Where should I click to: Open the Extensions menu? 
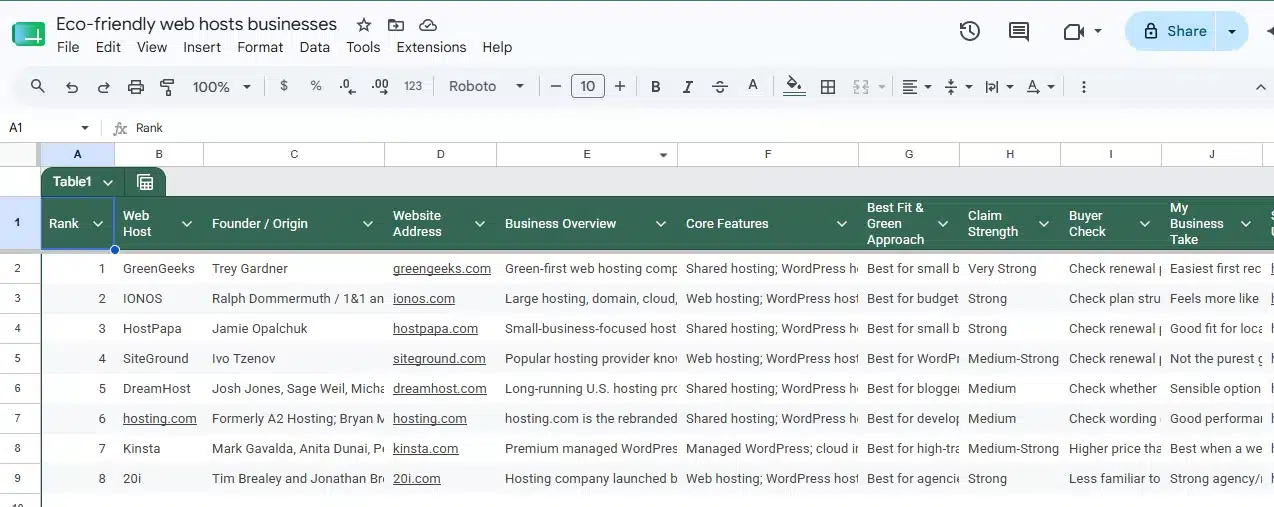[x=431, y=47]
